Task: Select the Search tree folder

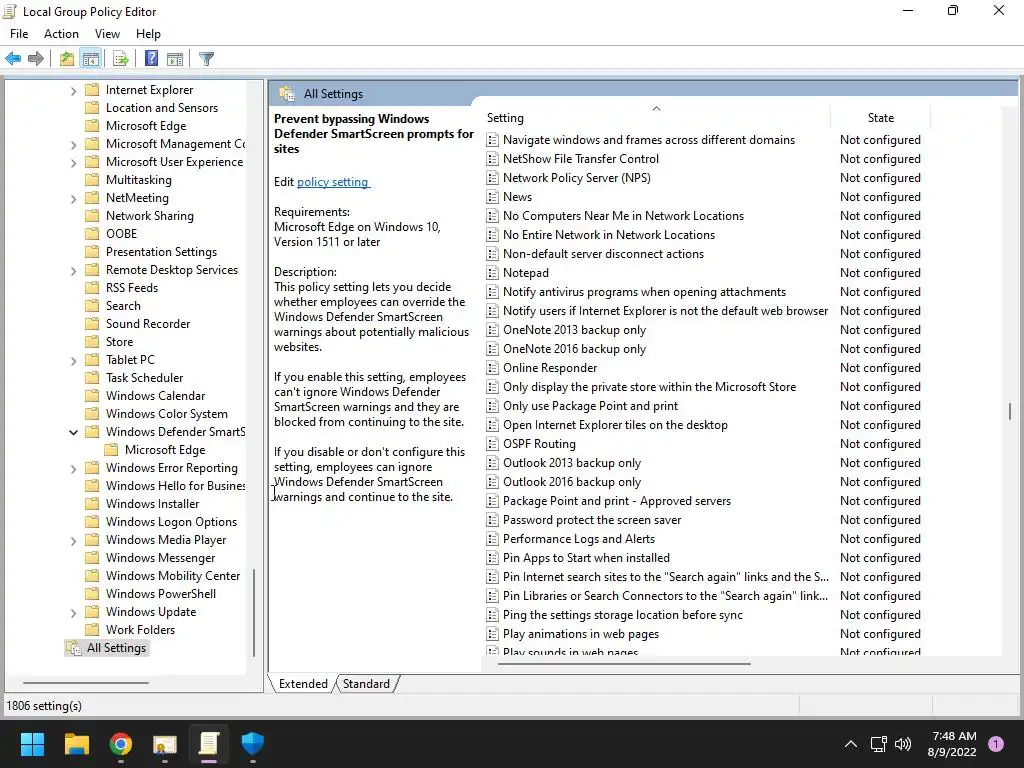Action: pyautogui.click(x=123, y=306)
